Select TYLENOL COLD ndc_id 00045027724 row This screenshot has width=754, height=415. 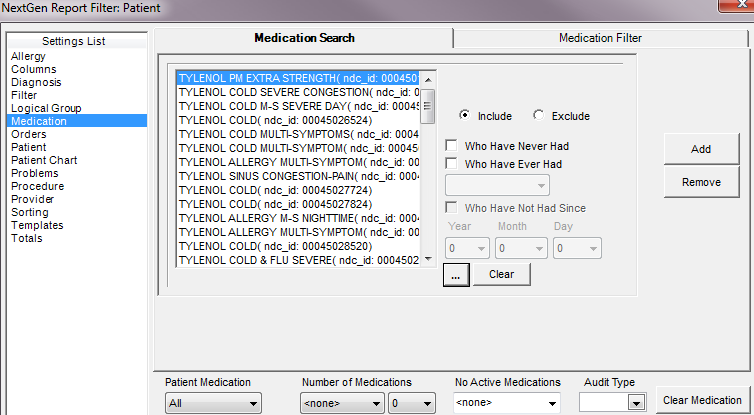(x=298, y=190)
